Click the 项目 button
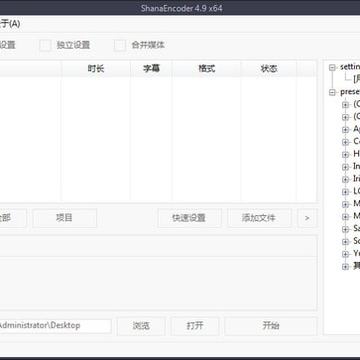 (x=65, y=218)
